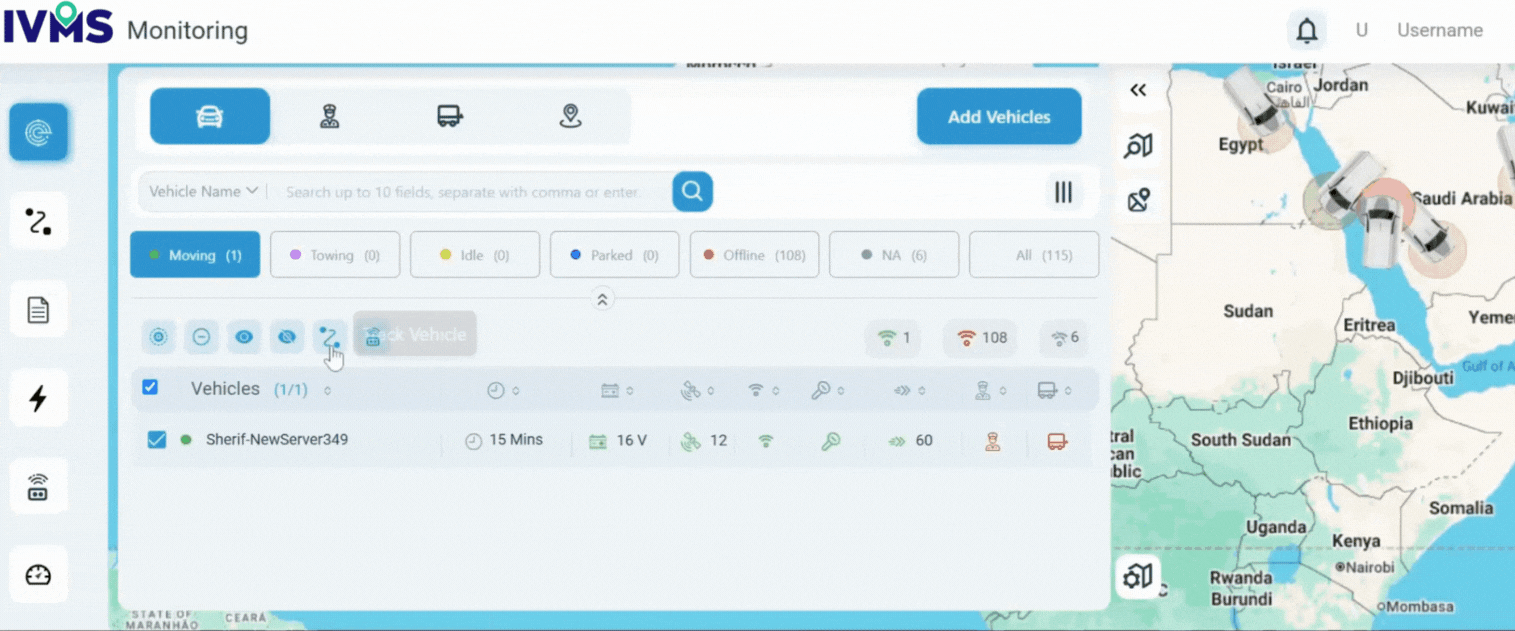
Task: Select the All (115) filter button
Action: click(1033, 255)
